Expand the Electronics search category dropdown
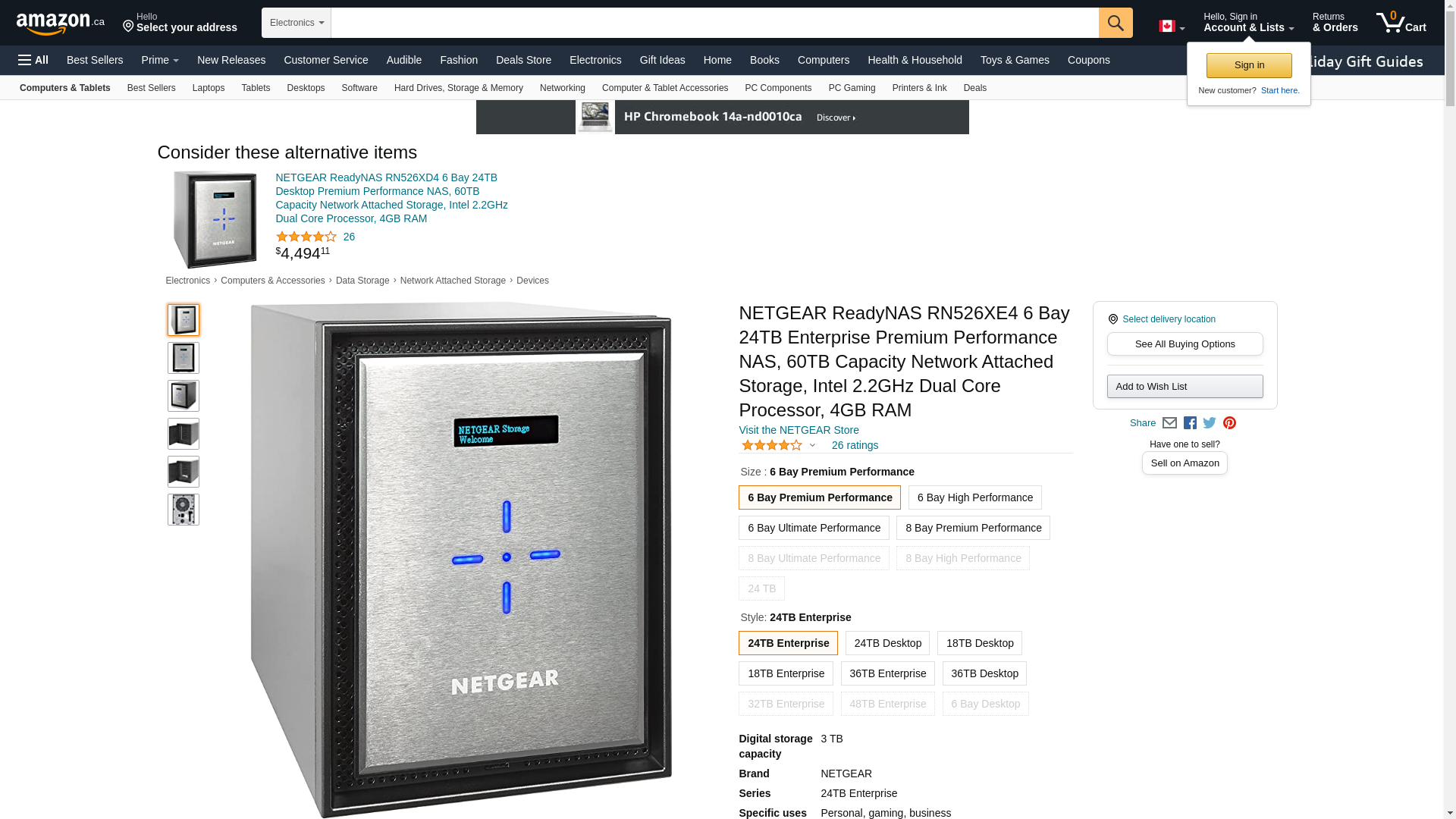Screen dimensions: 1456x819 [297, 23]
